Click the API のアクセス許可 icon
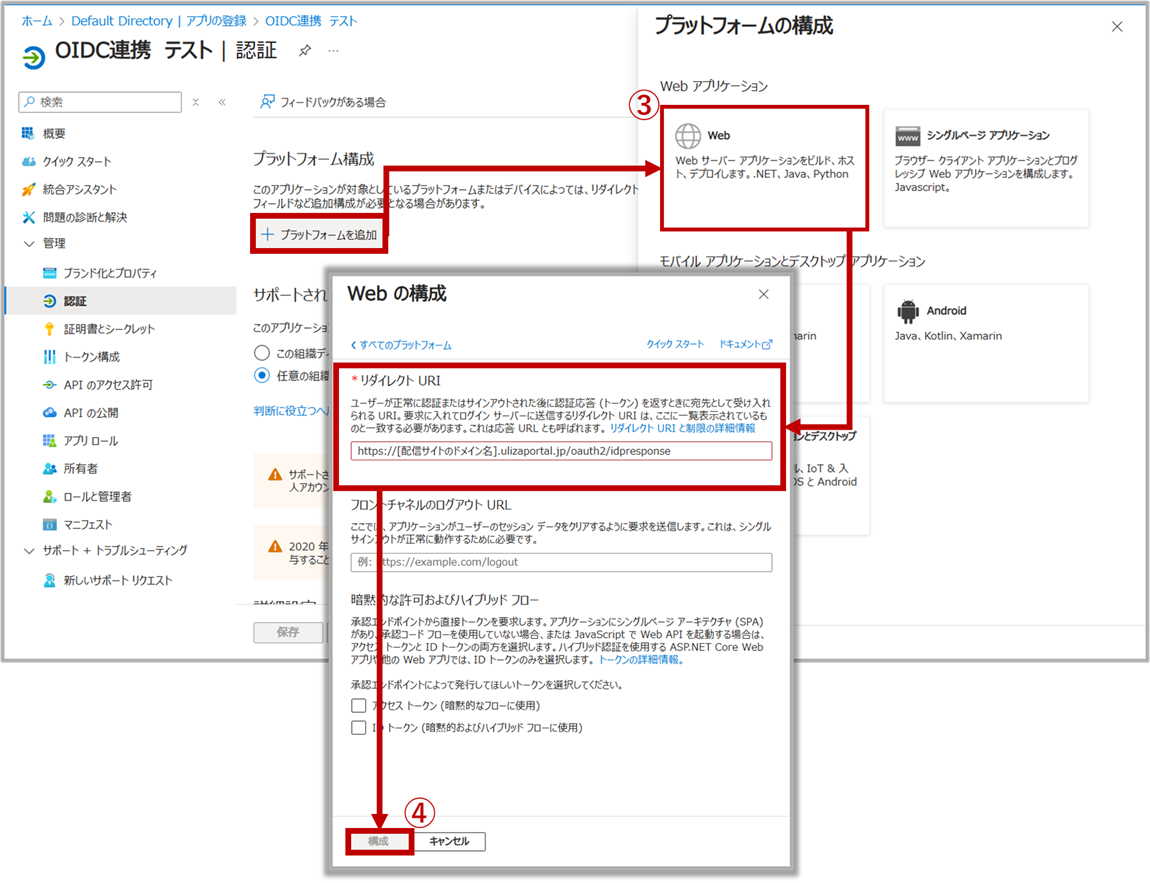The width and height of the screenshot is (1150, 883). 49,384
